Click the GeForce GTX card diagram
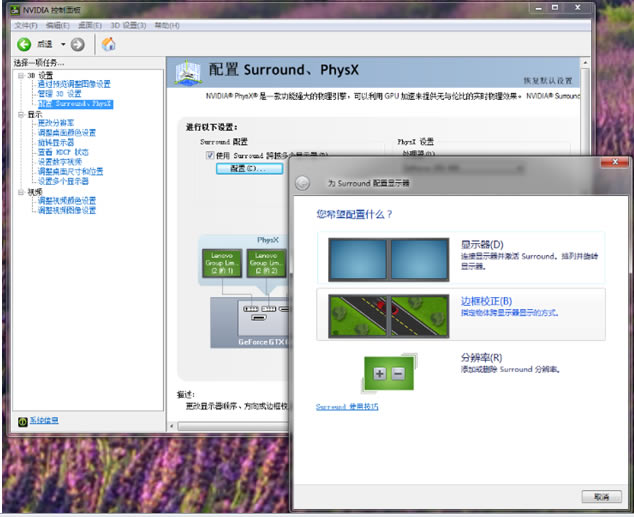Image resolution: width=634 pixels, height=517 pixels. 250,323
